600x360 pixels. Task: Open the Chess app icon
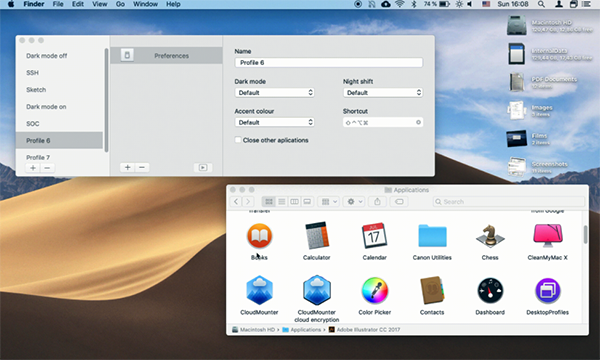490,236
